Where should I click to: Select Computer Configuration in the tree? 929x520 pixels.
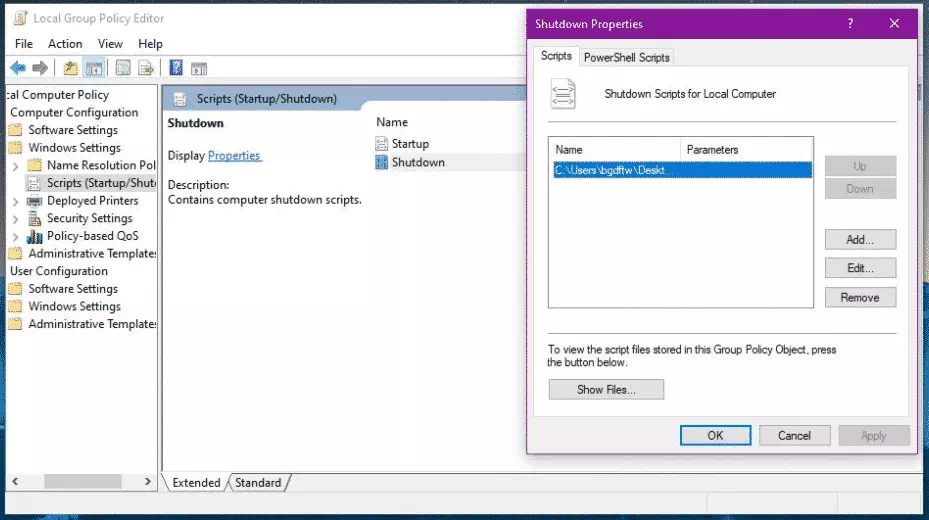point(74,113)
